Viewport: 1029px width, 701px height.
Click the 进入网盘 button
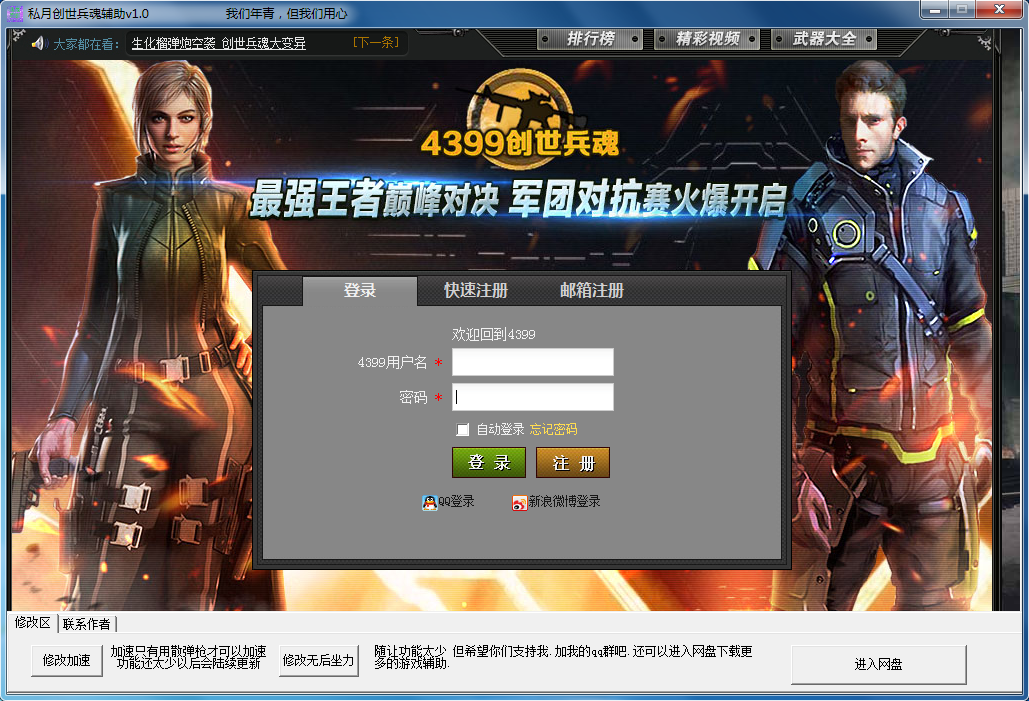878,664
